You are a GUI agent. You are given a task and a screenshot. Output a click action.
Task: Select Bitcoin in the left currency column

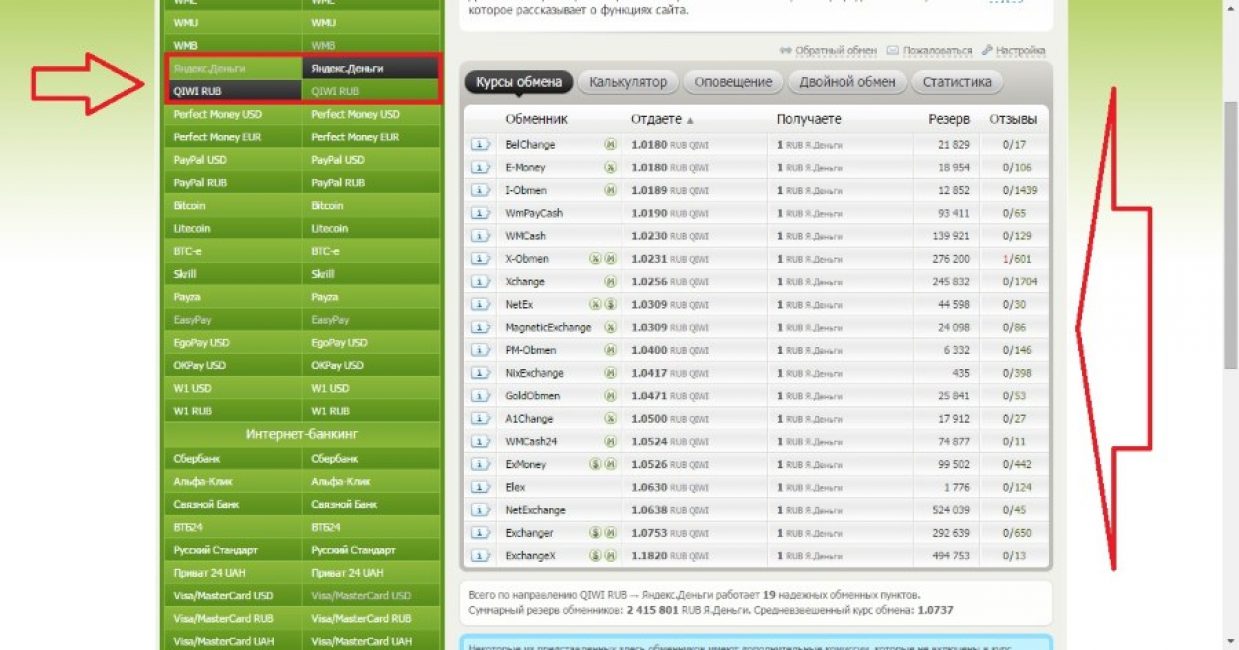click(233, 206)
